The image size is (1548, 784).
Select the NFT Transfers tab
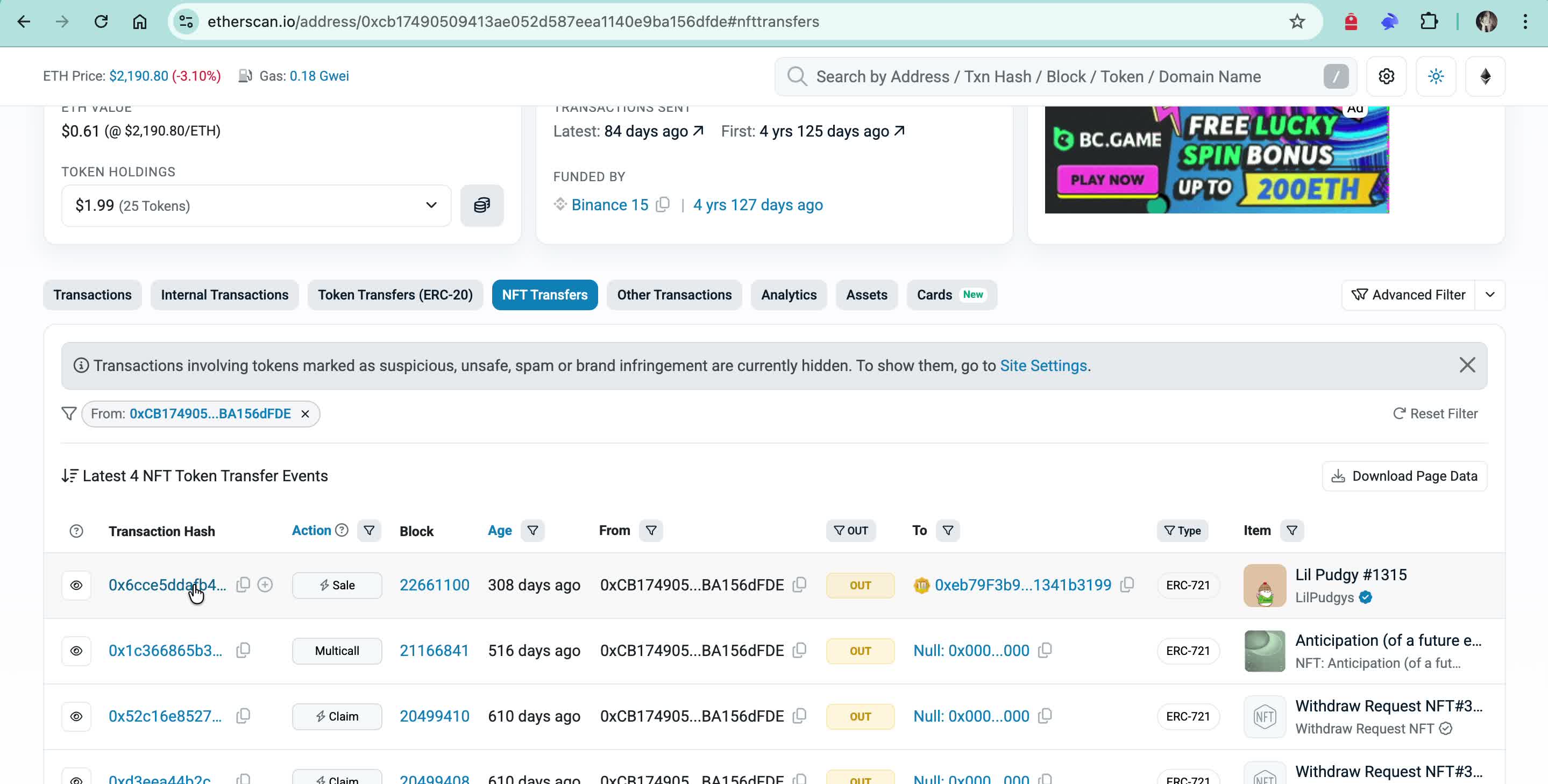pos(545,295)
